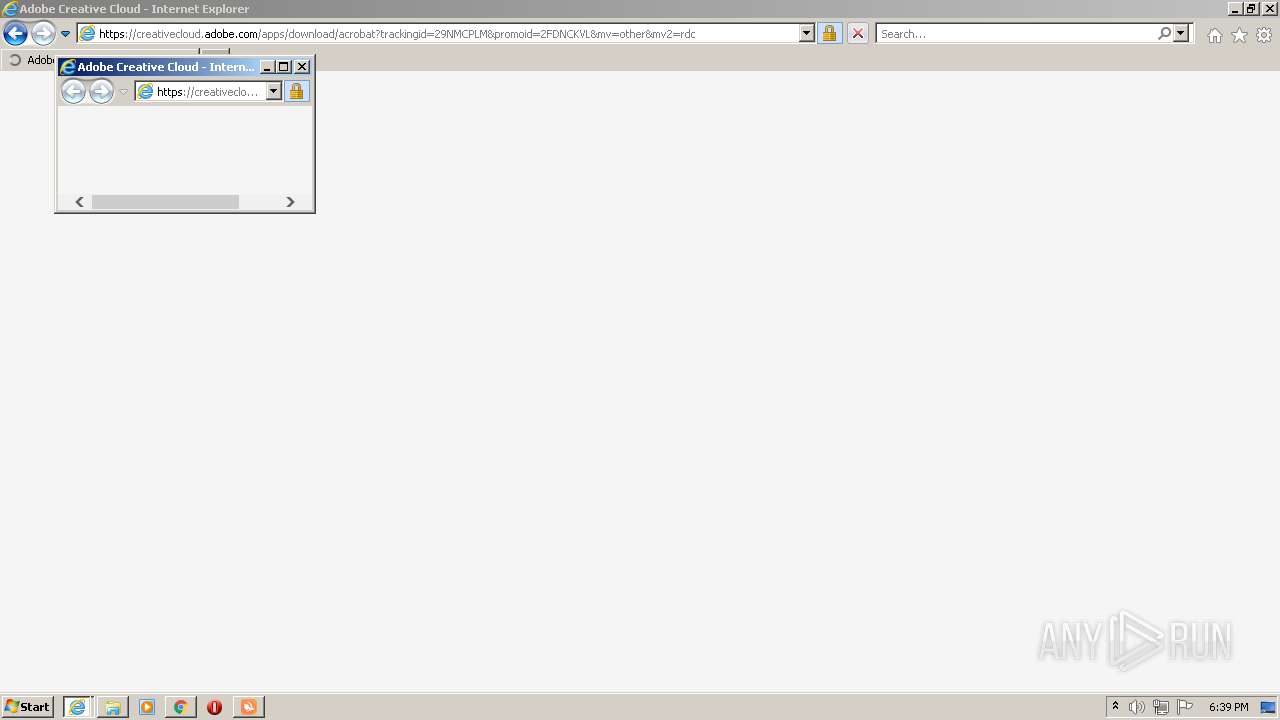The width and height of the screenshot is (1280, 720).
Task: Open recent pages dropdown in popup window
Action: click(x=124, y=92)
